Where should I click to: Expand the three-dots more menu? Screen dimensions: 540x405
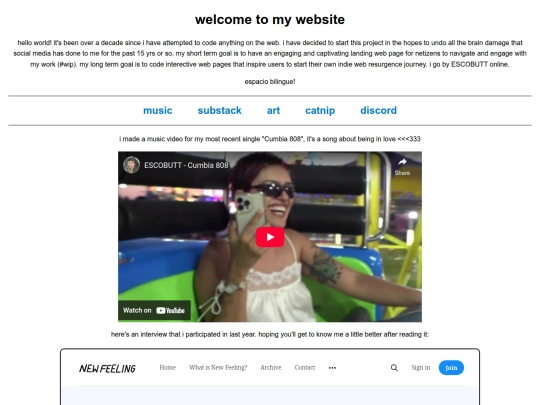tap(332, 368)
